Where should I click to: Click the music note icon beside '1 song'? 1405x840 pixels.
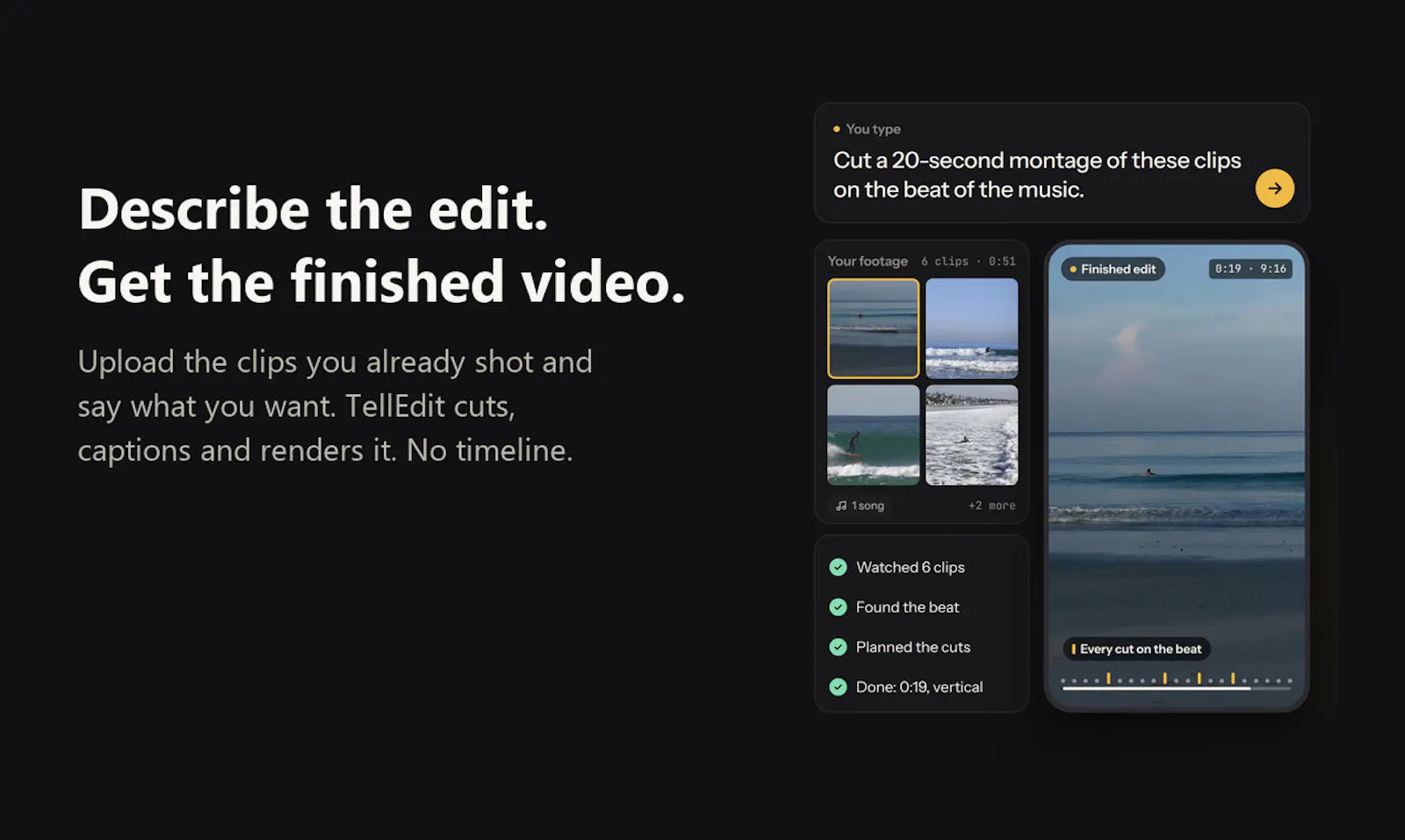[841, 506]
